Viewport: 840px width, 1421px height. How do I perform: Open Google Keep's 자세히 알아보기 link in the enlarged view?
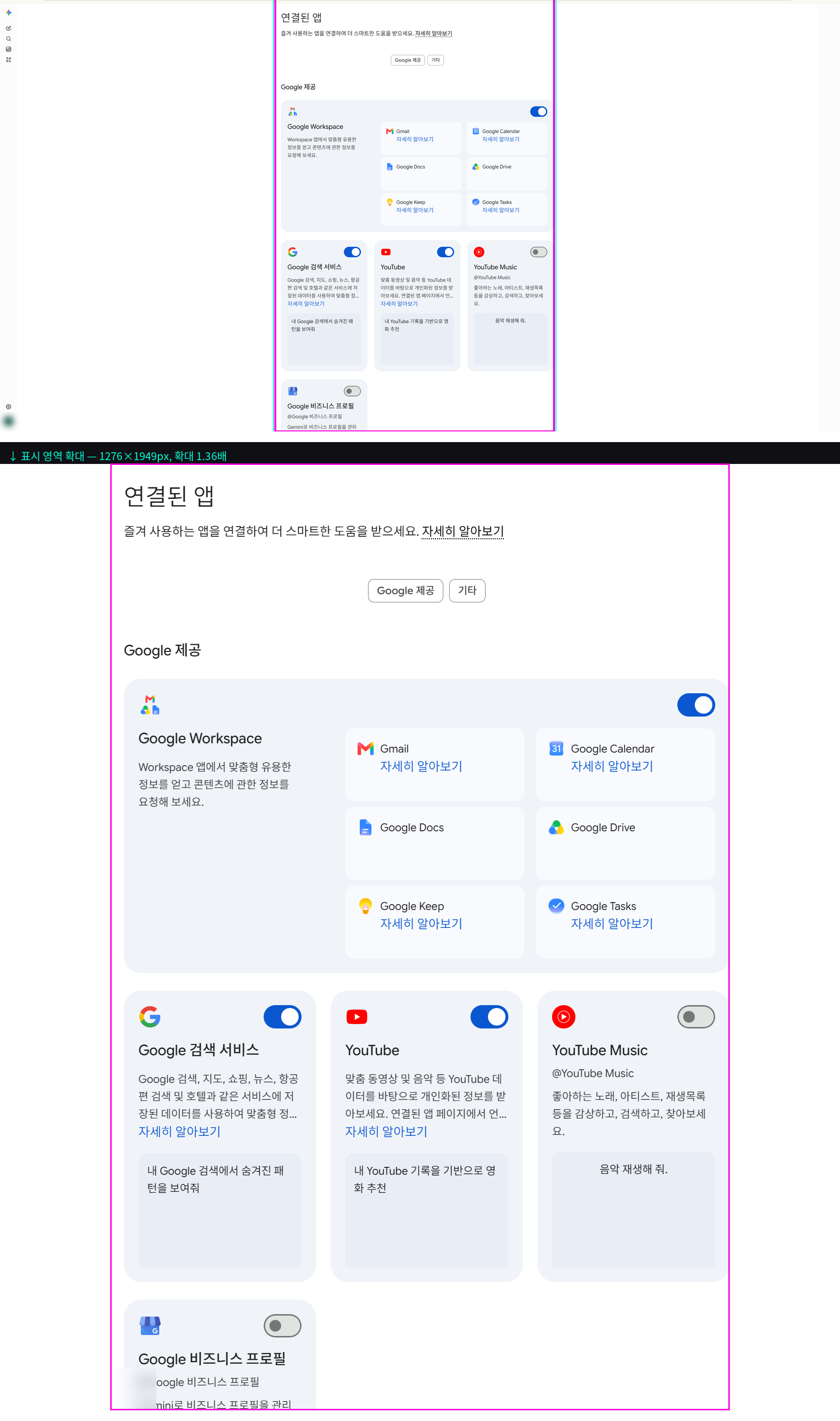pyautogui.click(x=421, y=924)
